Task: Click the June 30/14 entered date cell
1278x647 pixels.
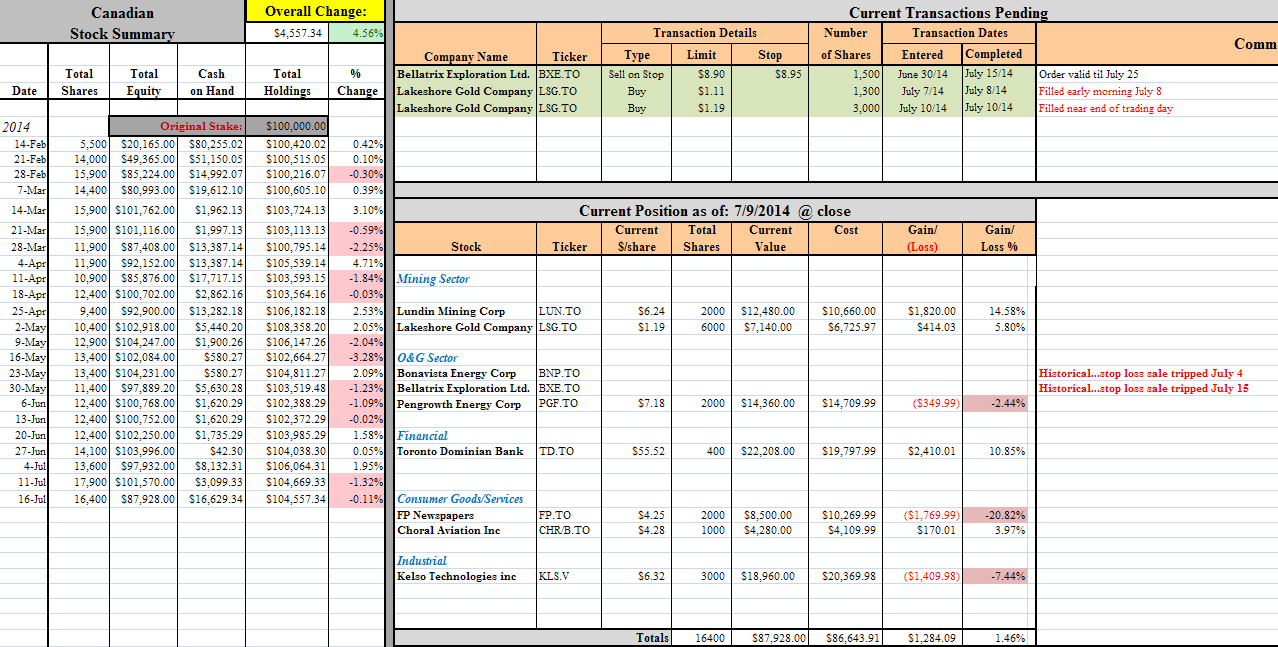Action: pos(923,74)
